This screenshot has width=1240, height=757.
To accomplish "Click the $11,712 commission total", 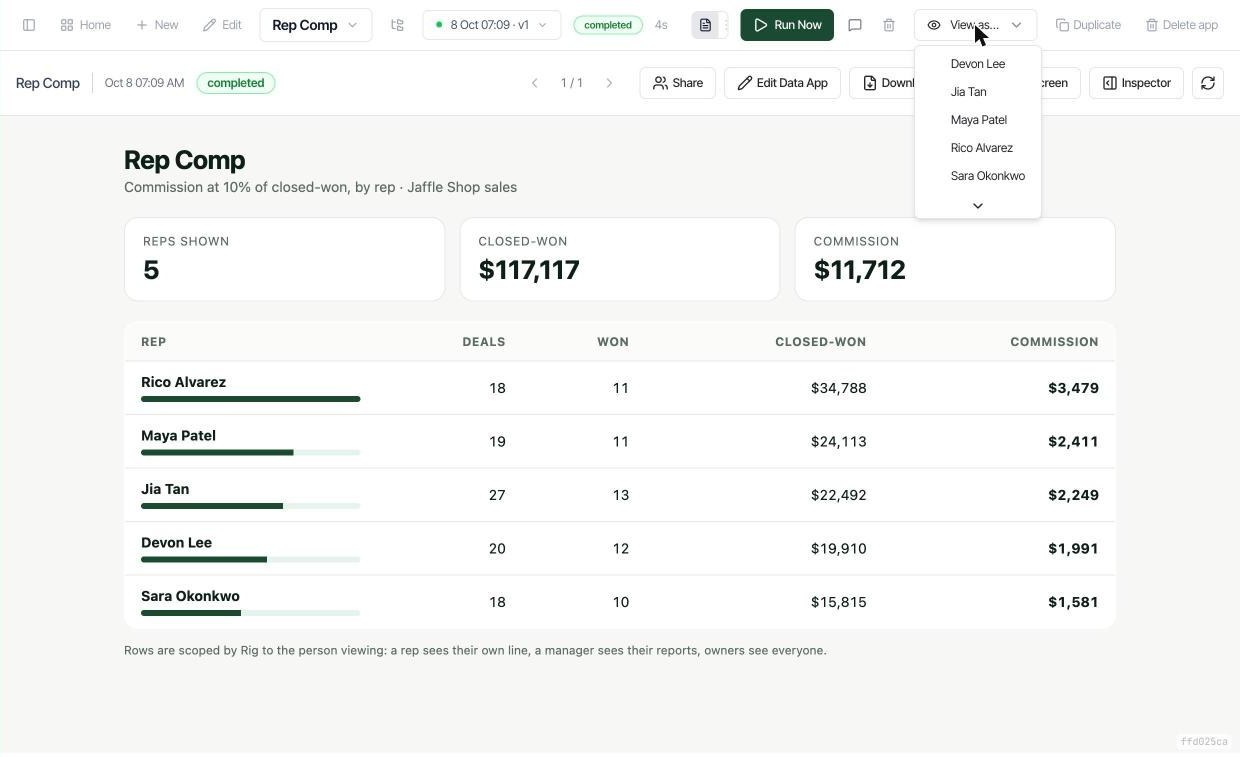I will pyautogui.click(x=860, y=270).
